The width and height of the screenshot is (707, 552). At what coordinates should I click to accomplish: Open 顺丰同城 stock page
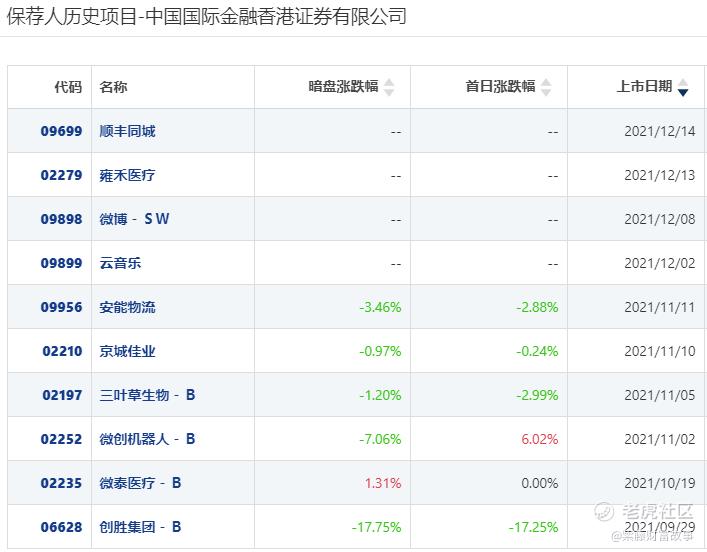tap(127, 131)
